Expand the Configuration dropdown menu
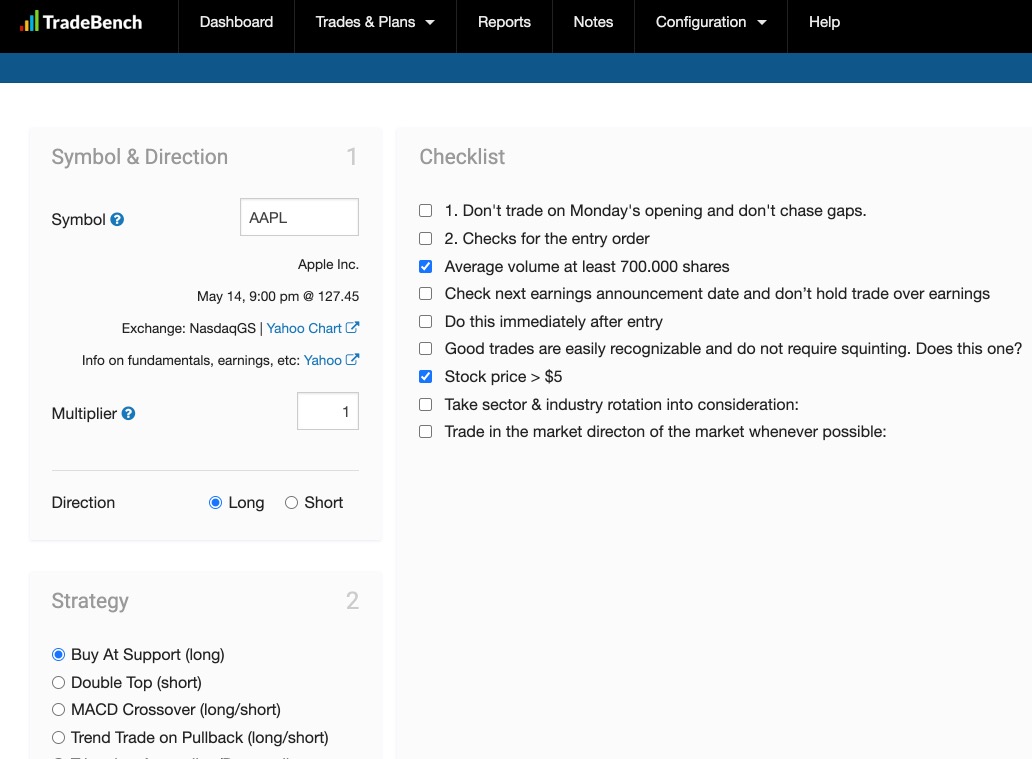This screenshot has height=759, width=1032. pos(711,22)
